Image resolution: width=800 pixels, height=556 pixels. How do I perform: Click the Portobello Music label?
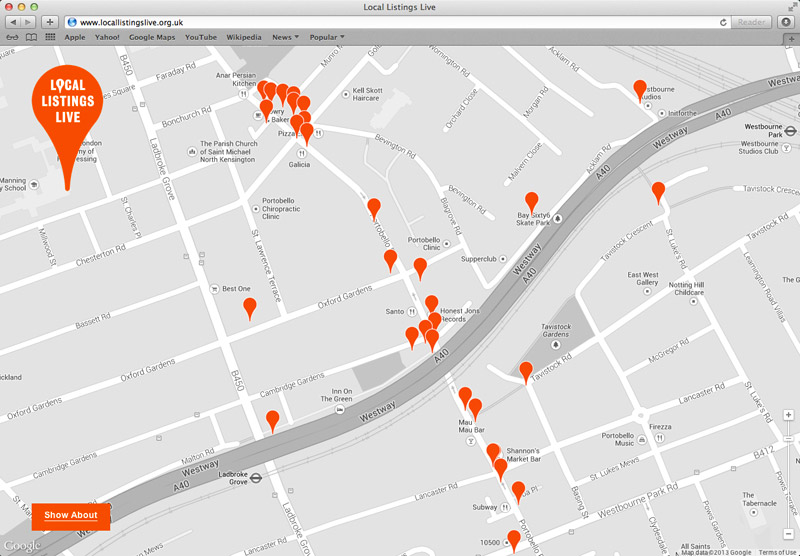point(618,440)
